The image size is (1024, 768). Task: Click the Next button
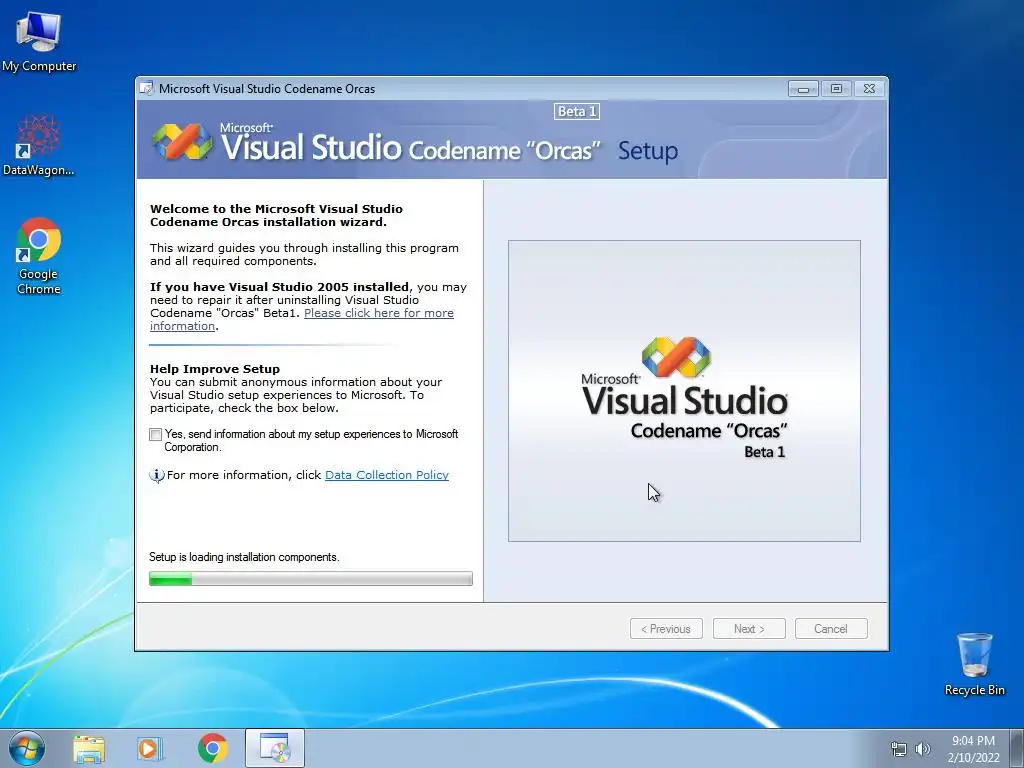[x=749, y=629]
